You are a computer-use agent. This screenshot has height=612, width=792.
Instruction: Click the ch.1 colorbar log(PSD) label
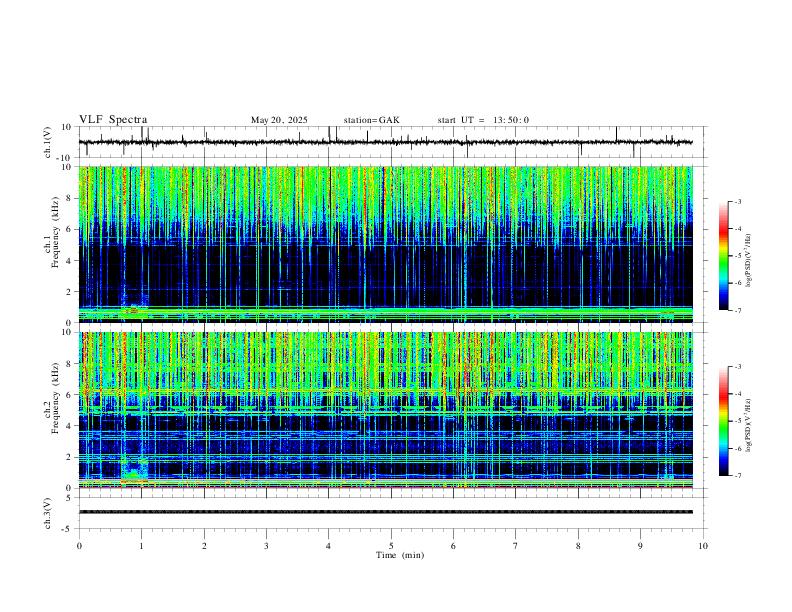click(x=748, y=260)
